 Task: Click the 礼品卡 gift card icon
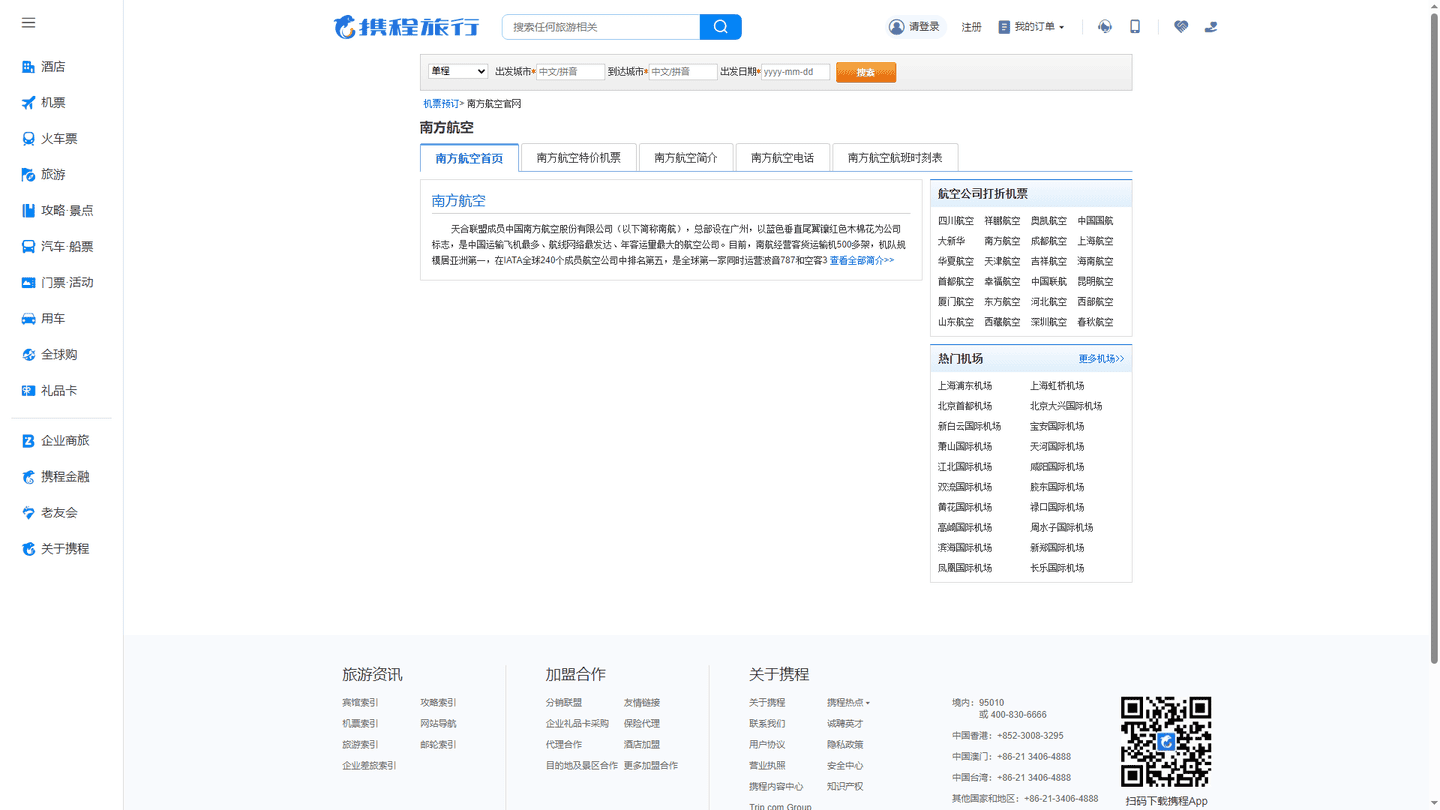(x=28, y=391)
